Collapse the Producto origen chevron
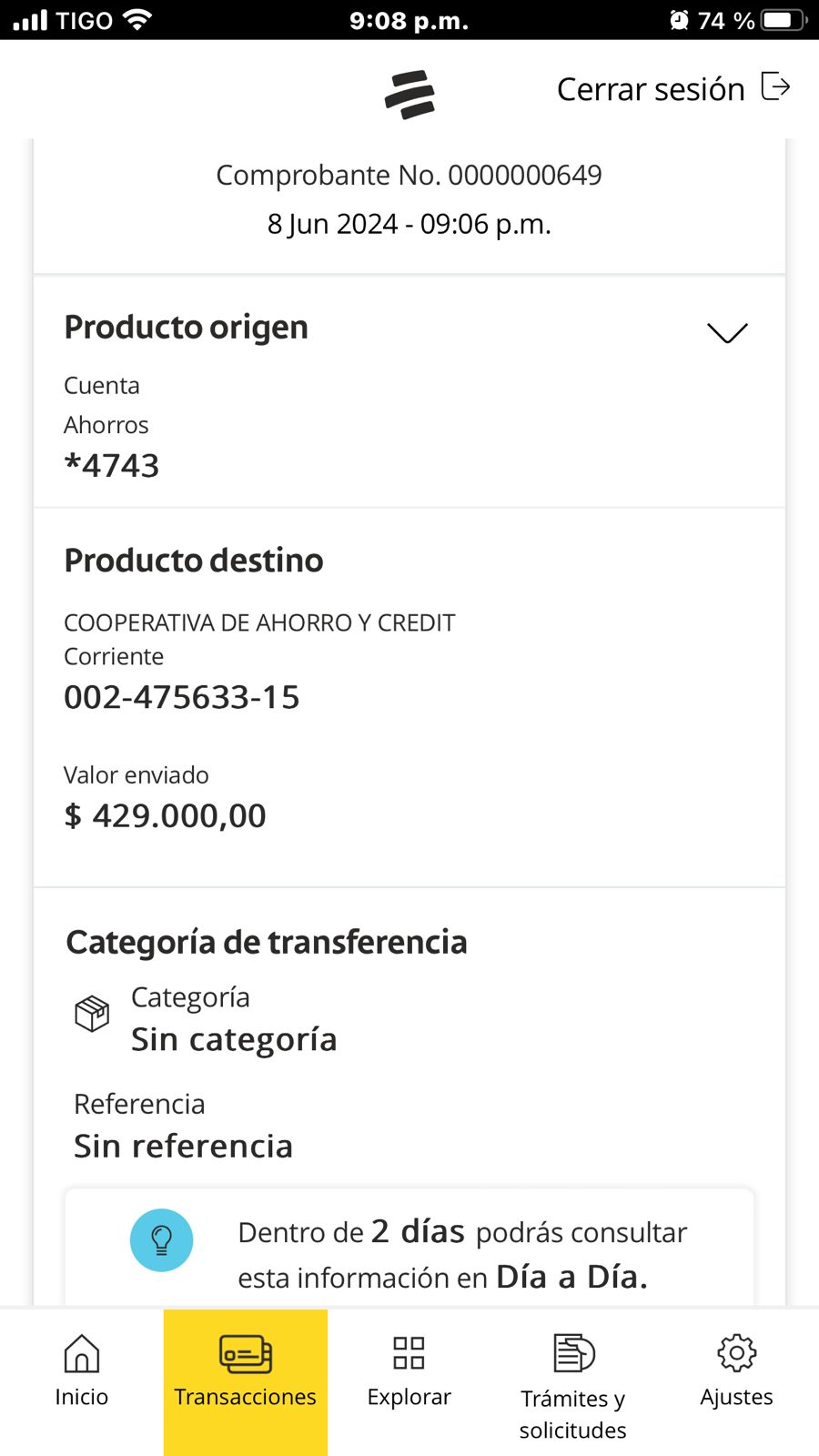This screenshot has height=1456, width=819. [727, 333]
